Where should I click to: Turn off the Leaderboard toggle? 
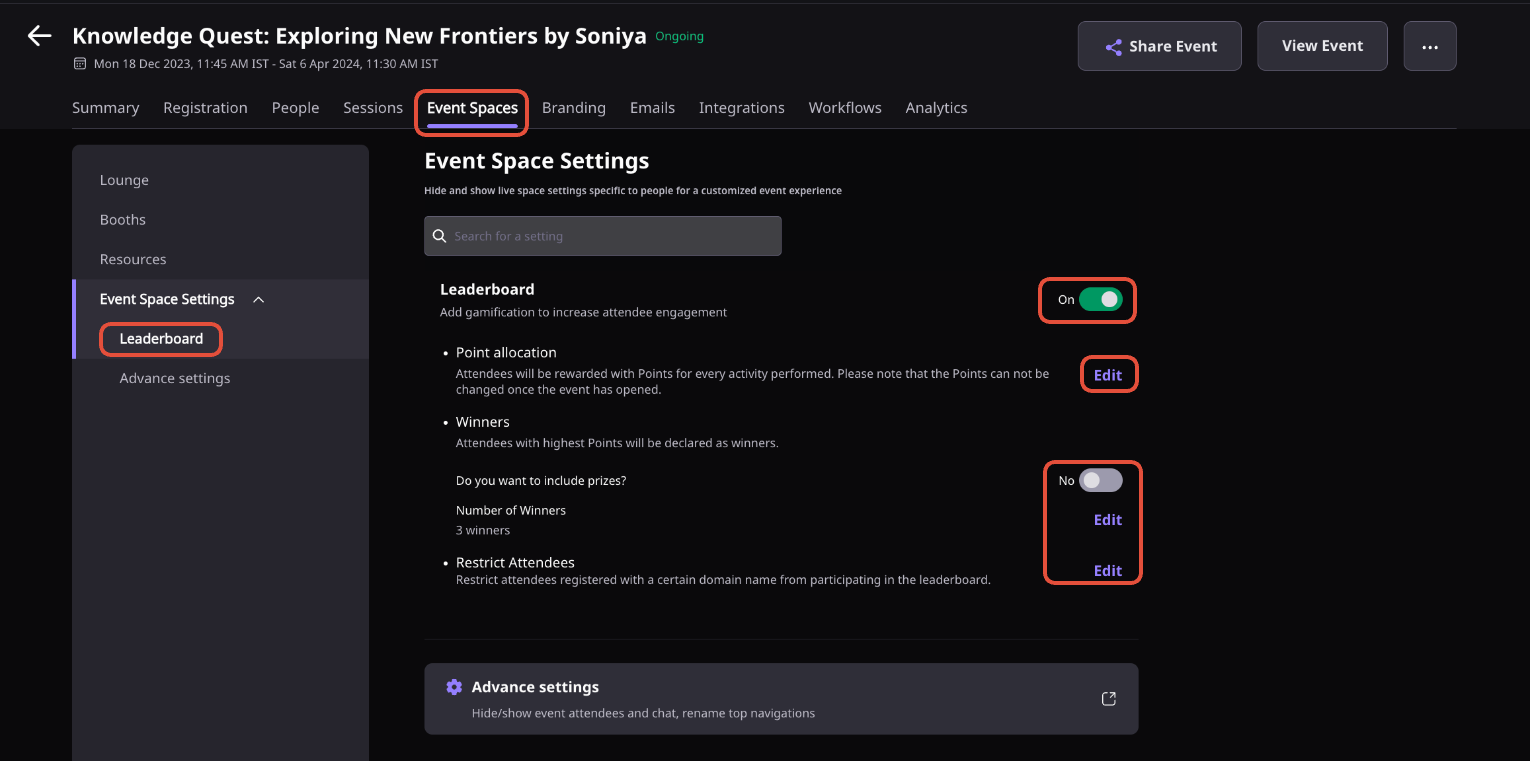point(1100,299)
